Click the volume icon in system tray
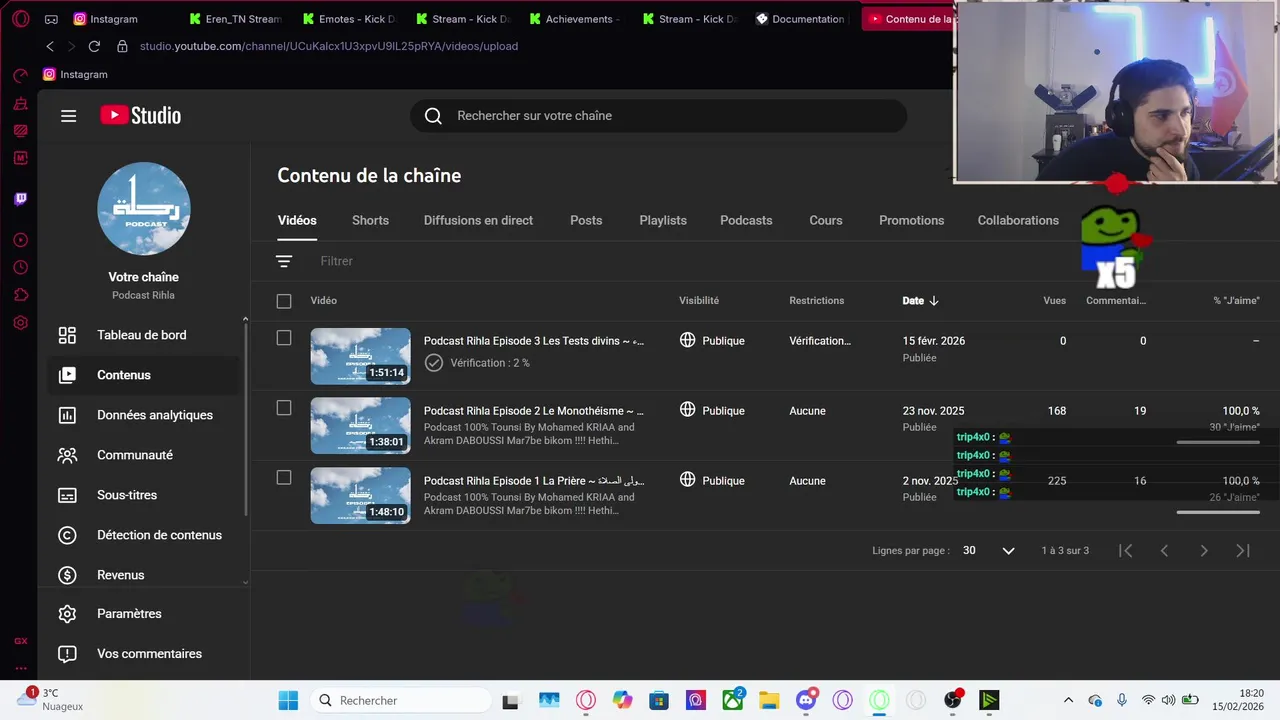 (x=1168, y=700)
